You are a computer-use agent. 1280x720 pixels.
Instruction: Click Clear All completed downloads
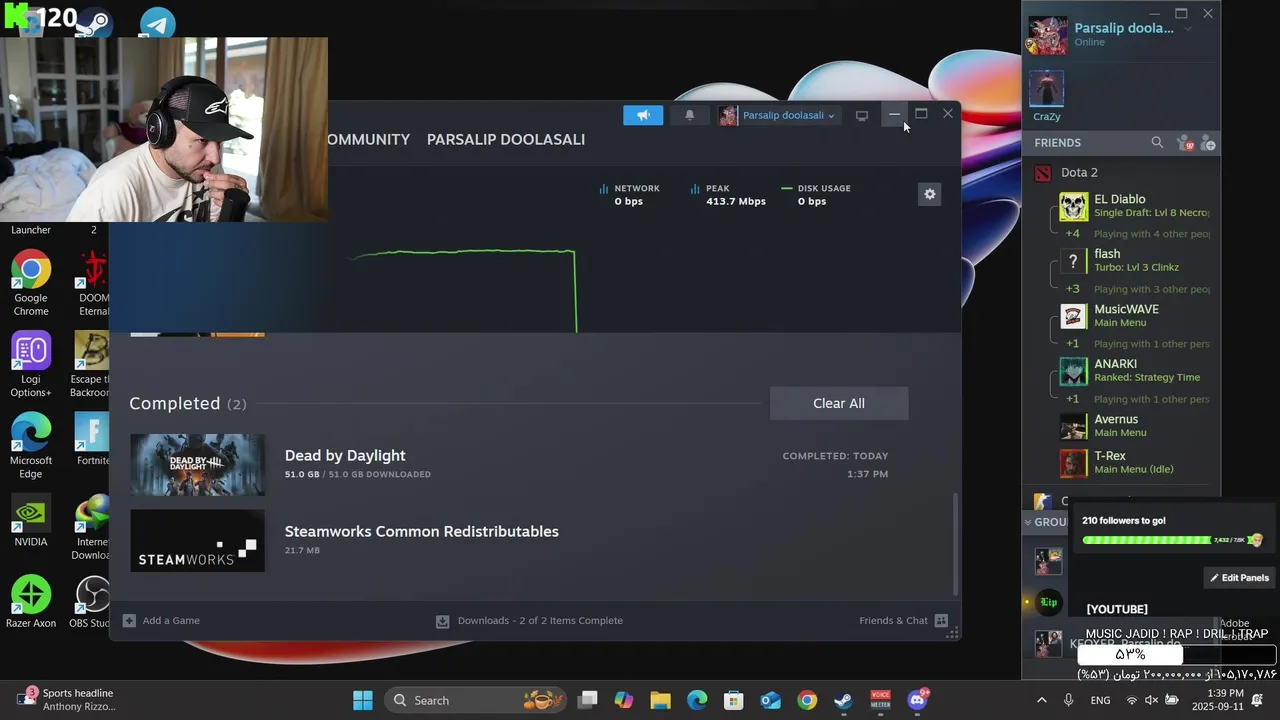839,403
